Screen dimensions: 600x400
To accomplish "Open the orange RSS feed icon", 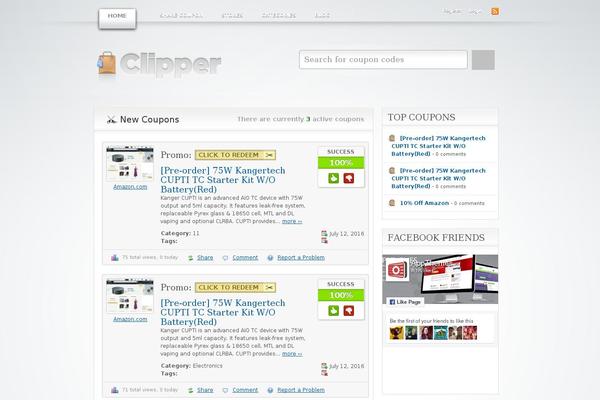I will pos(495,11).
